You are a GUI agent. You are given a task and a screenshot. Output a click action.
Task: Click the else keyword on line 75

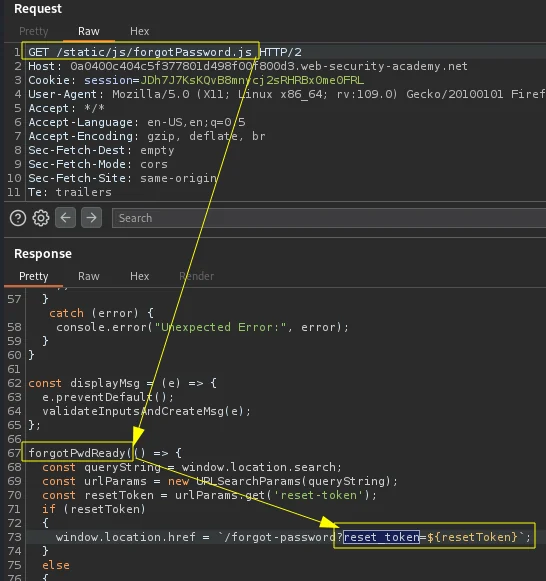(x=56, y=565)
